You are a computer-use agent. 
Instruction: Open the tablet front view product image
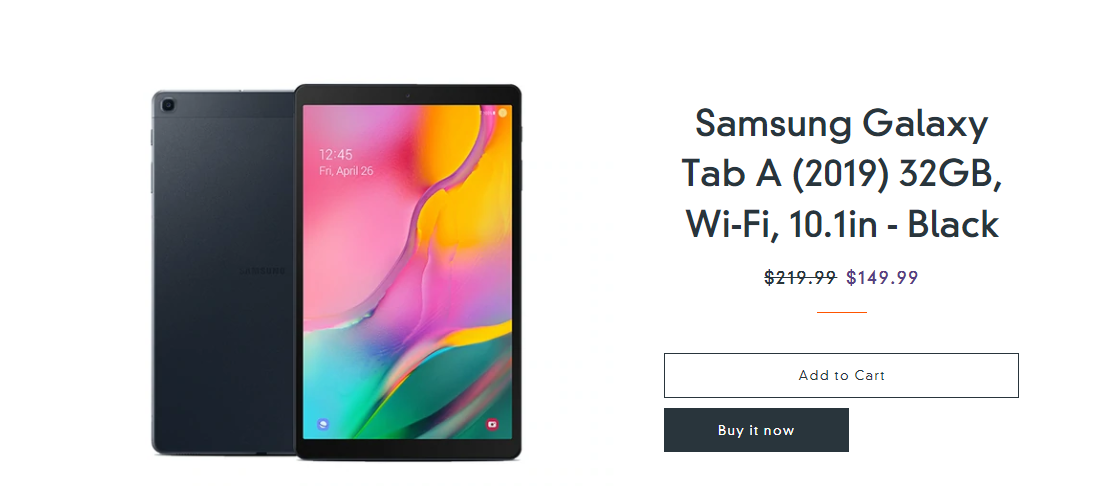pos(408,272)
